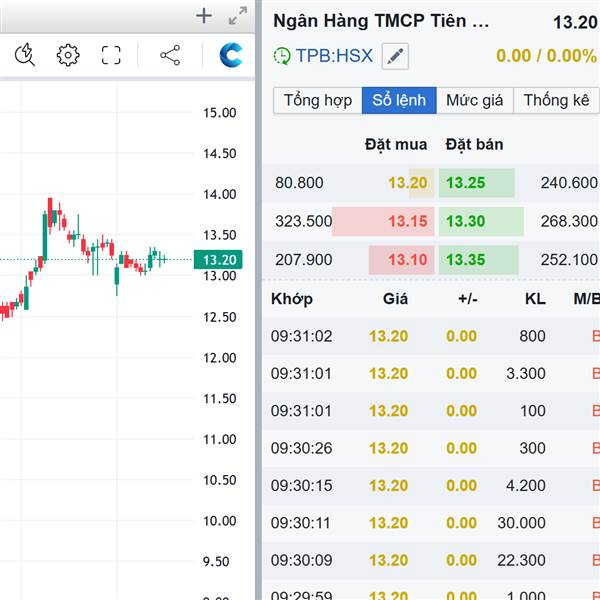Click the Giá column header
Screen dimensions: 600x600
tap(395, 299)
